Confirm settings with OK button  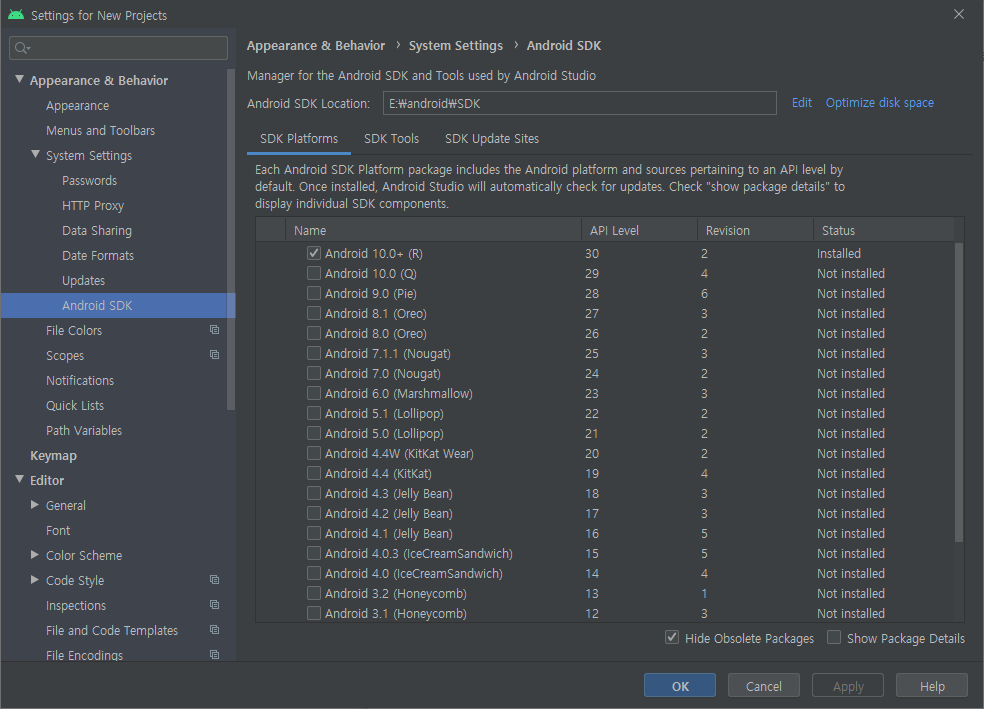680,685
